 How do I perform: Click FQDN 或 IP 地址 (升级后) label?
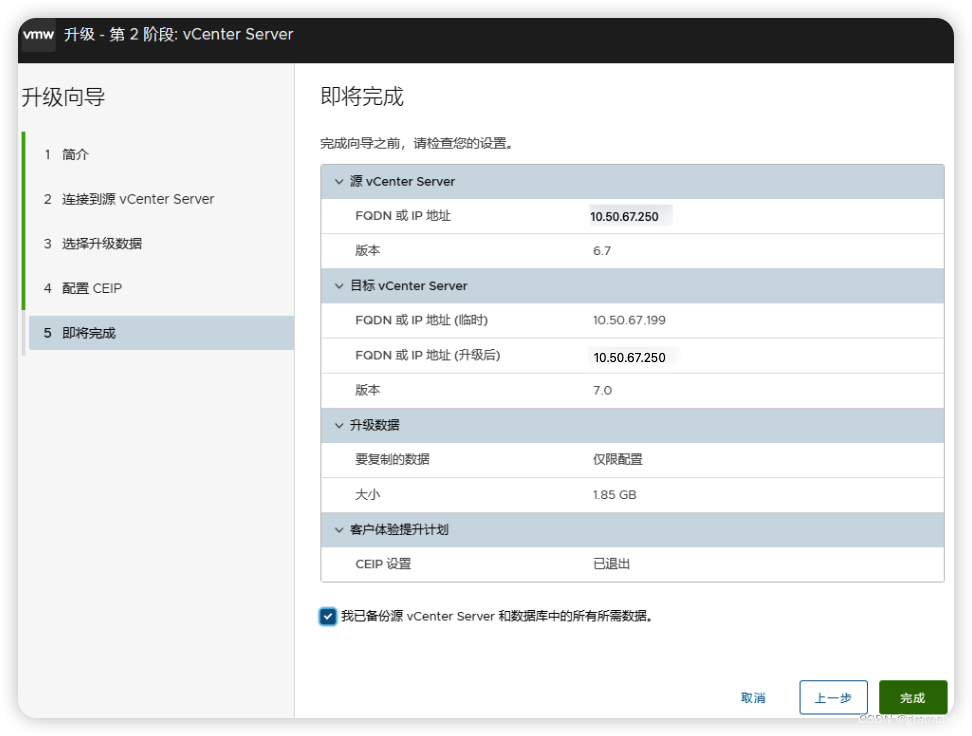pos(428,355)
